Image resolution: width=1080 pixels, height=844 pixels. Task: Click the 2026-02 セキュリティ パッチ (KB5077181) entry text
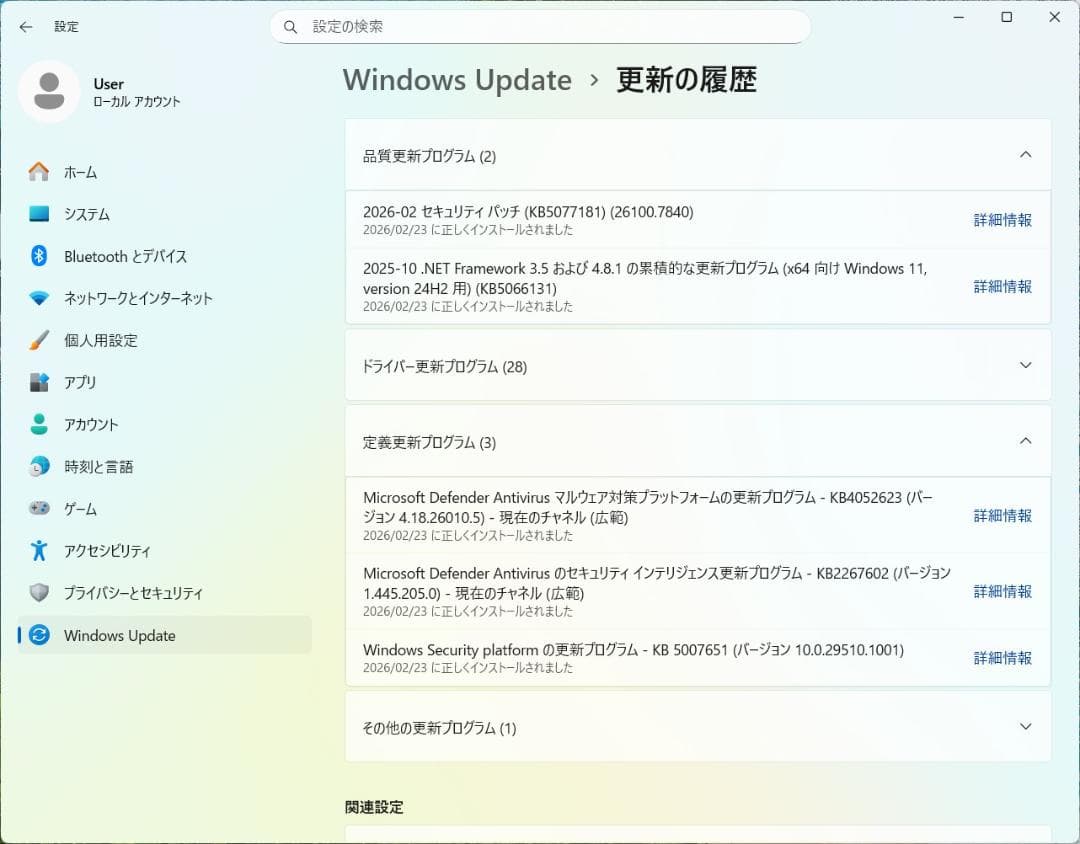(x=528, y=212)
